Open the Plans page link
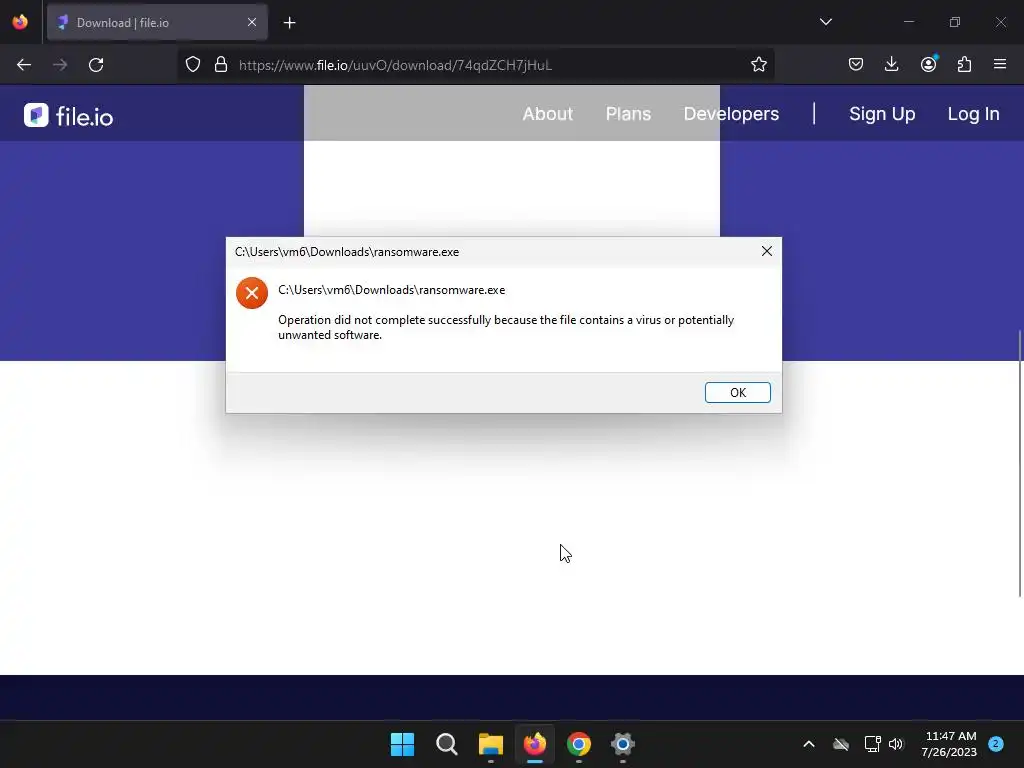Viewport: 1024px width, 768px height. 628,114
